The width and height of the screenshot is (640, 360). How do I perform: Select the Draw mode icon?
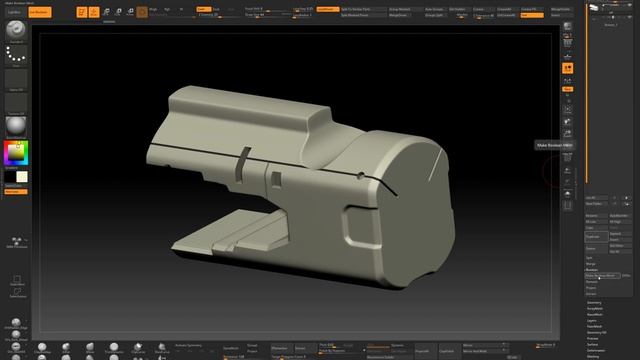point(94,12)
